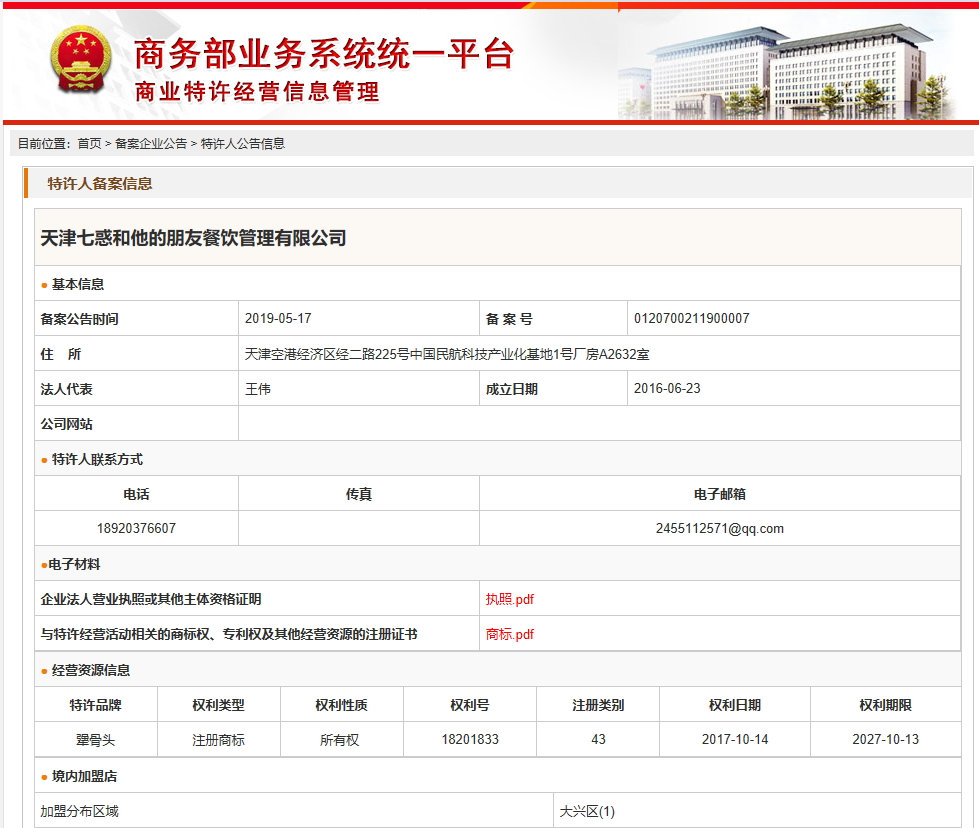
Task: Click rights date 2017-10-14
Action: click(x=735, y=739)
